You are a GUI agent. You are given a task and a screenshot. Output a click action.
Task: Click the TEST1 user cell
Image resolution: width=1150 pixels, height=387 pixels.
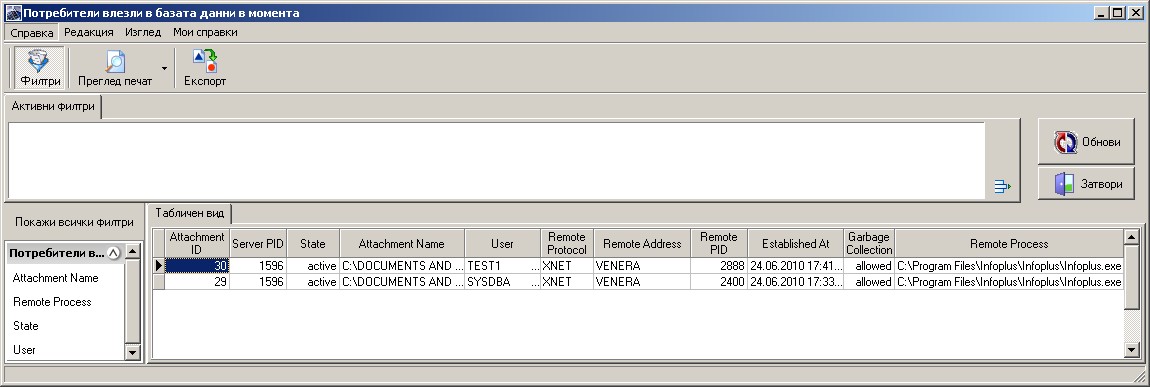[x=502, y=266]
